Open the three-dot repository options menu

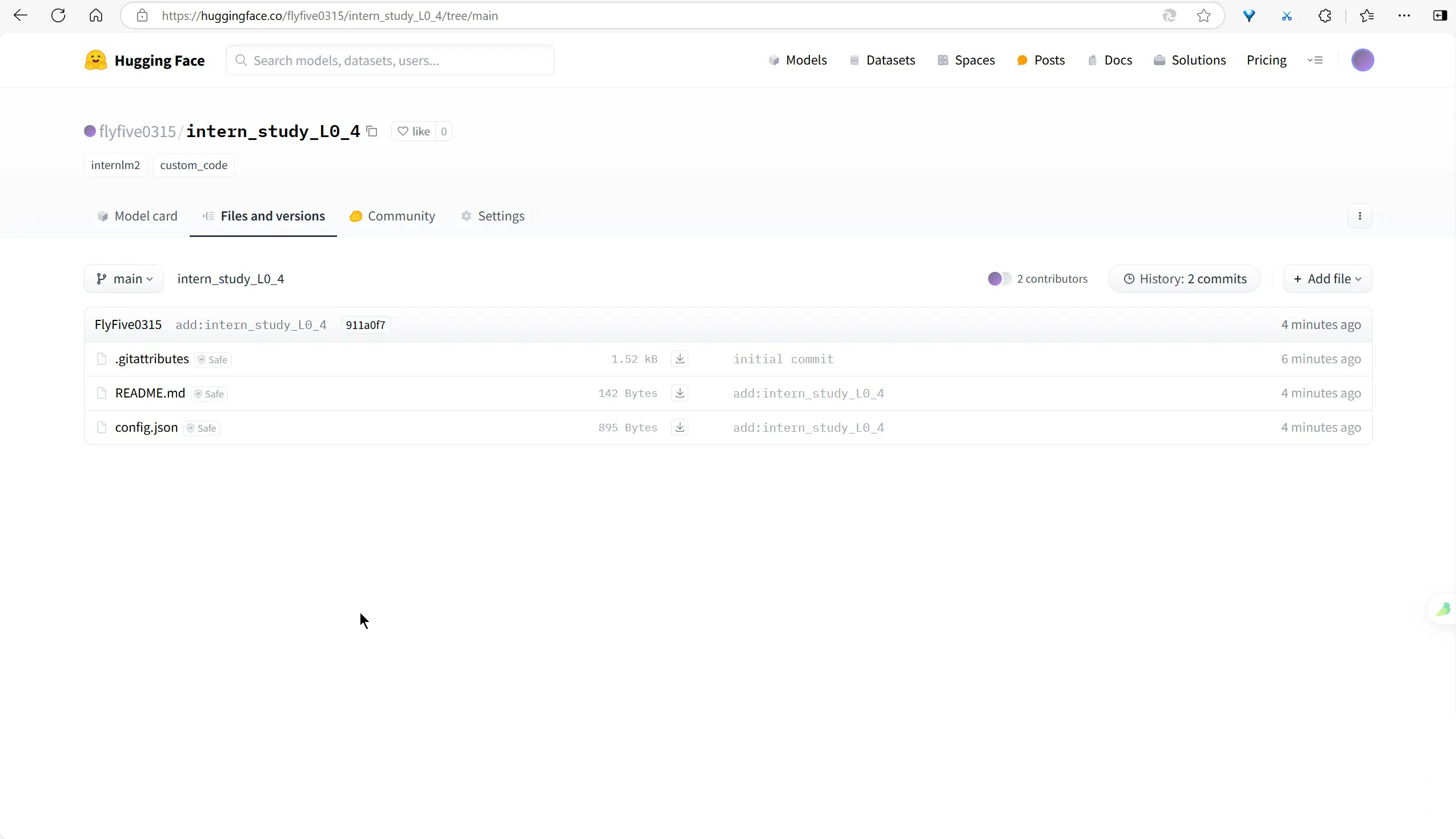[x=1360, y=216]
